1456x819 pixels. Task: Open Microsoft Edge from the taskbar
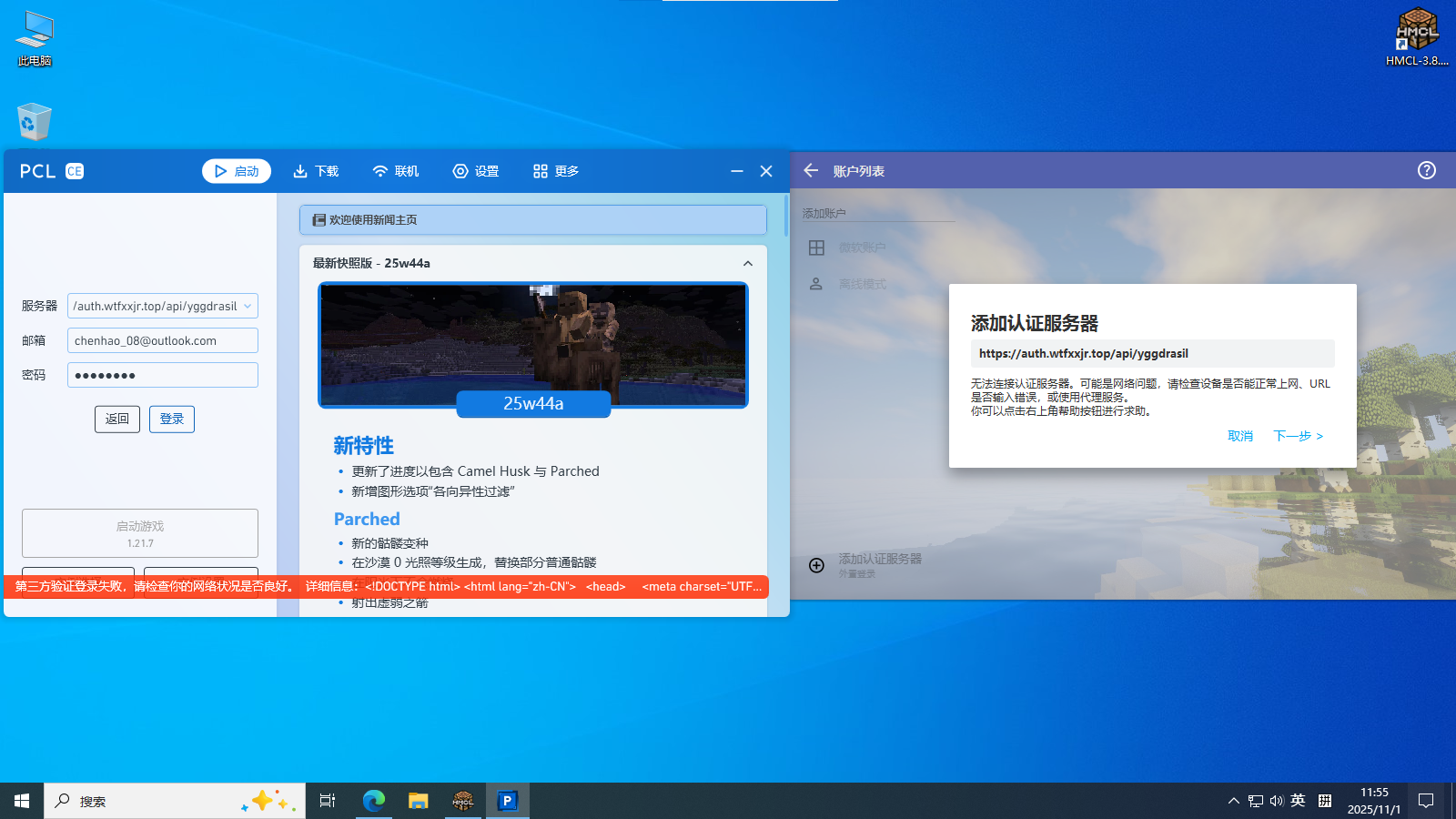pos(374,801)
